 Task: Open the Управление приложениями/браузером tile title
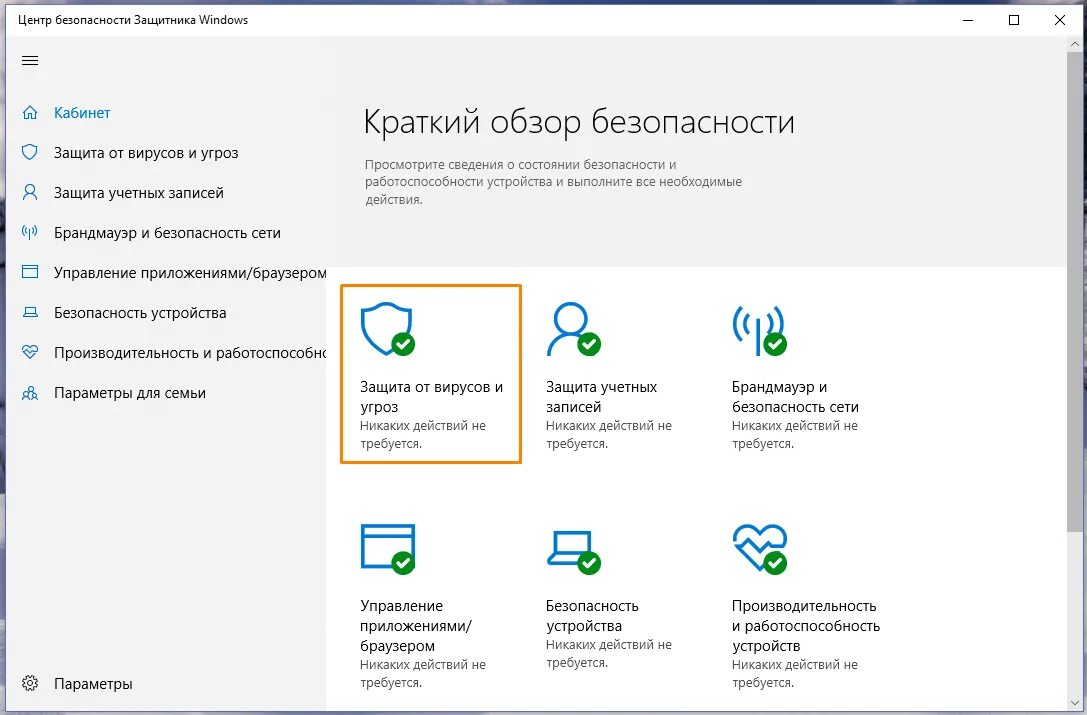click(415, 626)
